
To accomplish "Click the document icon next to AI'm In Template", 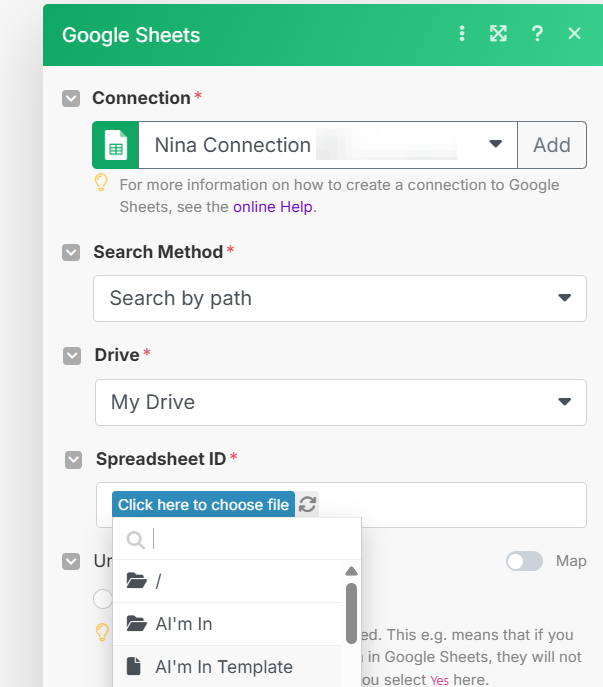I will coord(134,666).
